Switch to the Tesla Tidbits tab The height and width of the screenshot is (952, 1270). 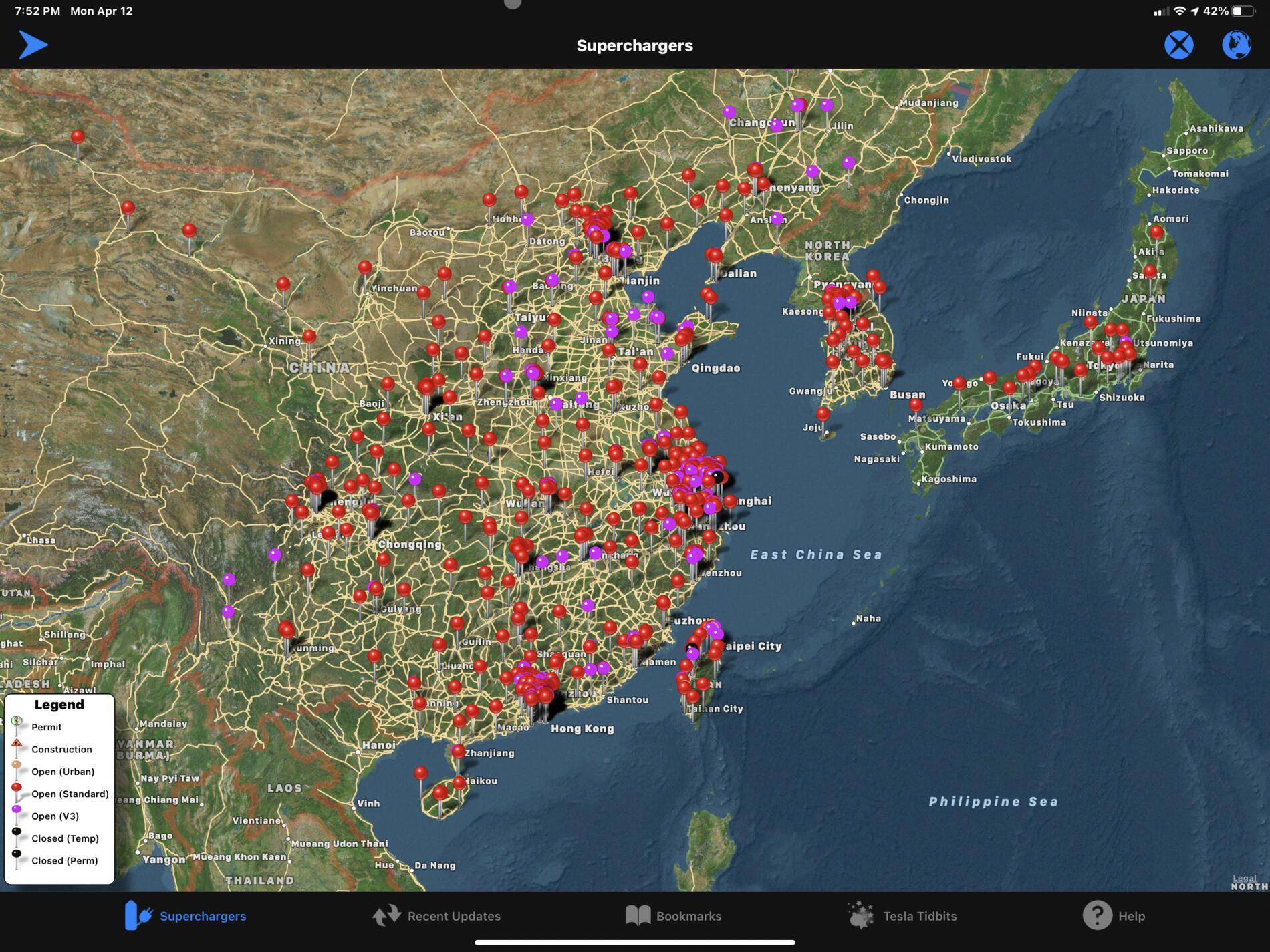click(919, 916)
